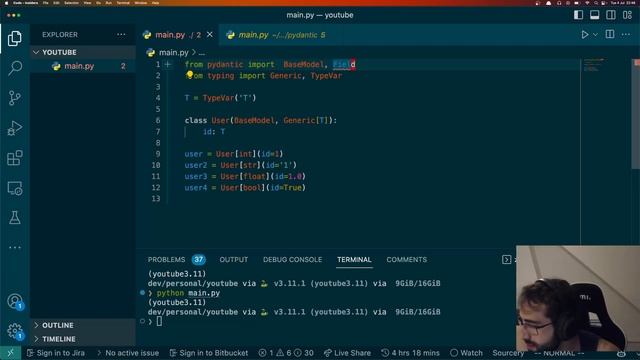The height and width of the screenshot is (360, 640).
Task: Click 'python main.py' command in terminal
Action: (188, 293)
